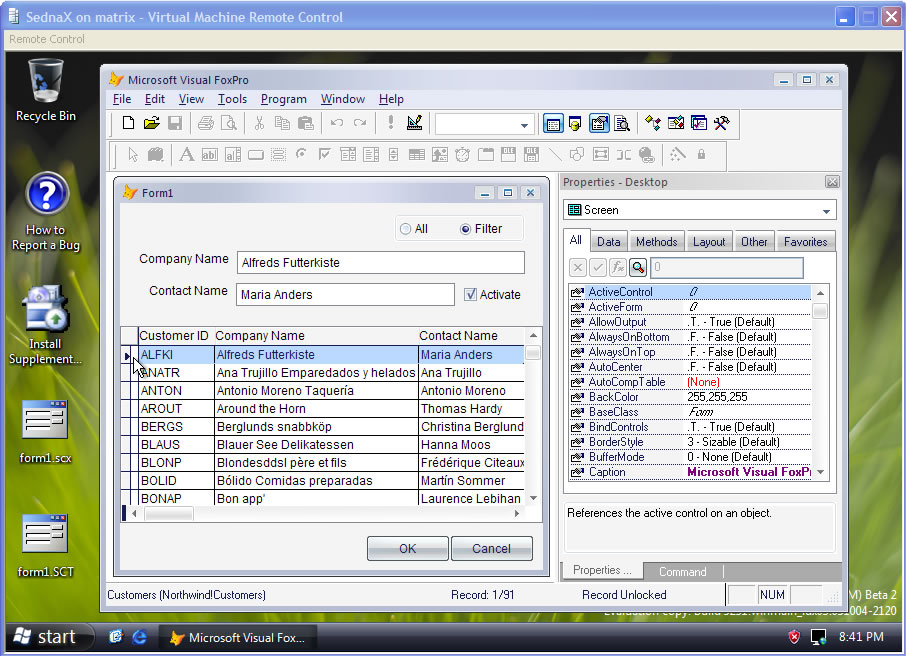
Task: Select the Filter radio button
Action: coord(481,229)
